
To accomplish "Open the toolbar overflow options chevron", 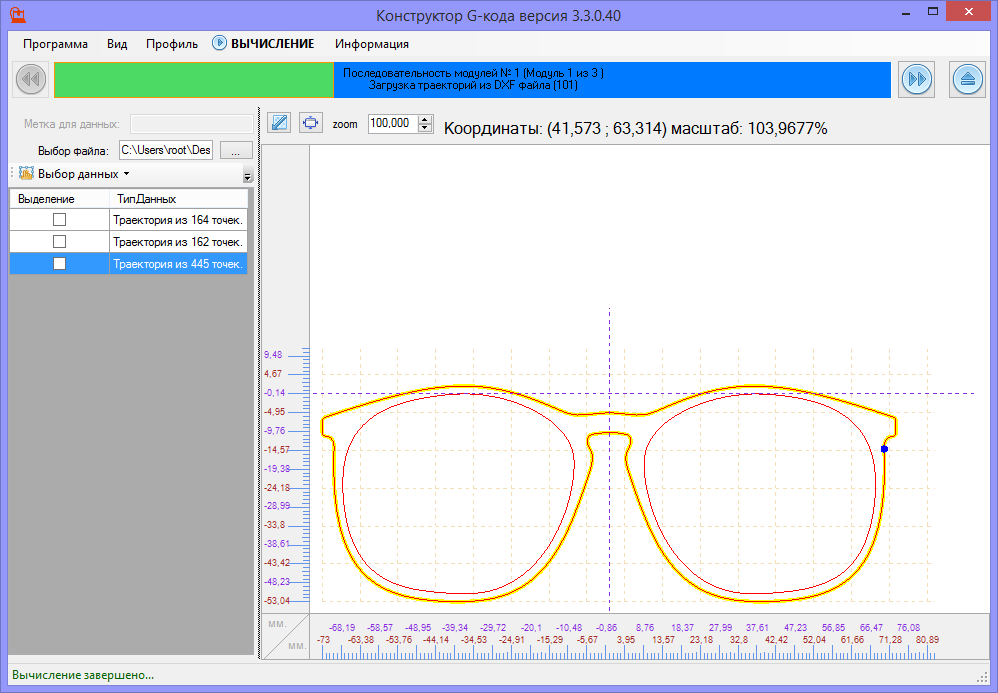I will [247, 176].
